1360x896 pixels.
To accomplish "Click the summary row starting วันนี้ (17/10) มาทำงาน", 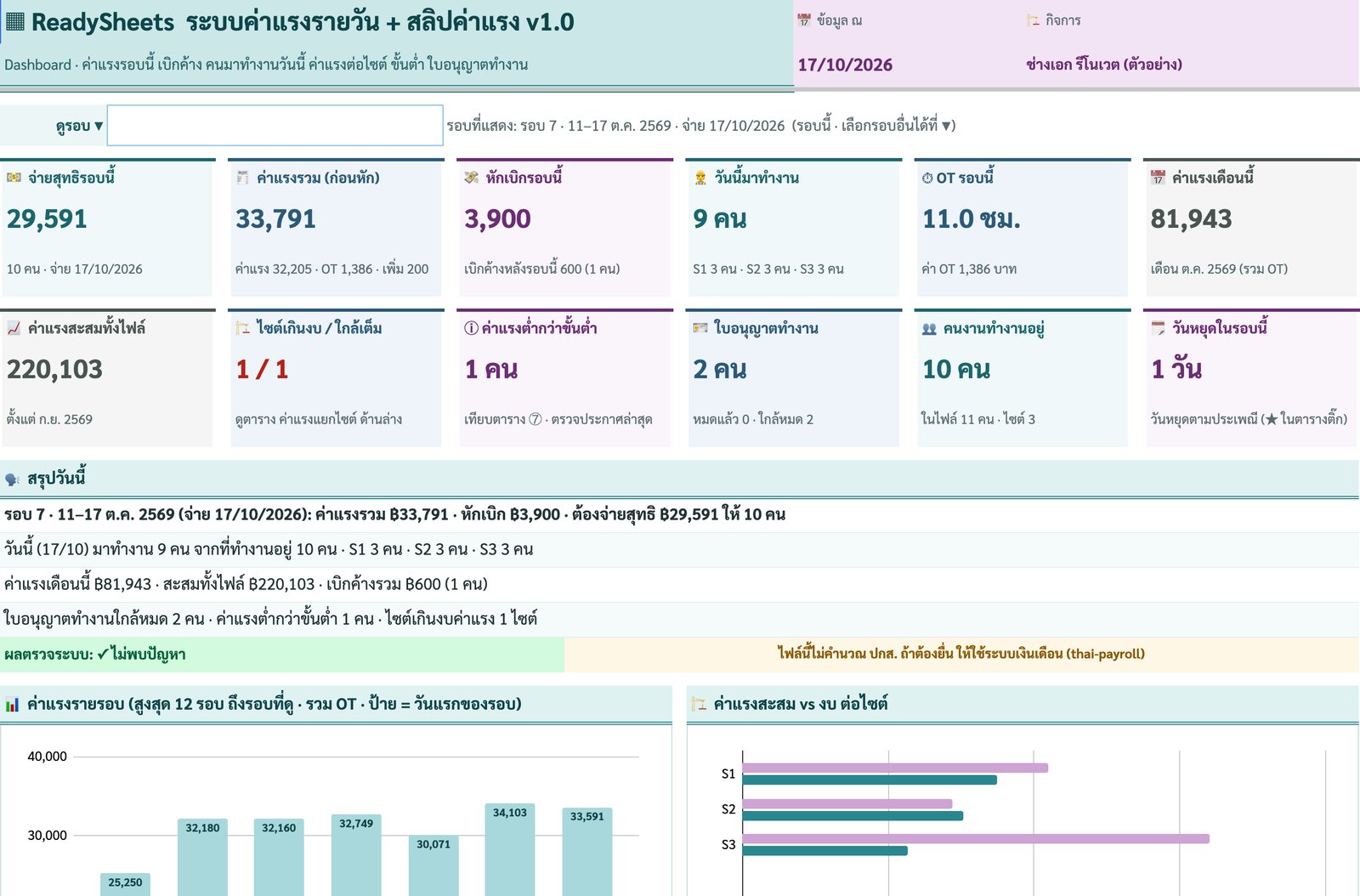I will 680,549.
